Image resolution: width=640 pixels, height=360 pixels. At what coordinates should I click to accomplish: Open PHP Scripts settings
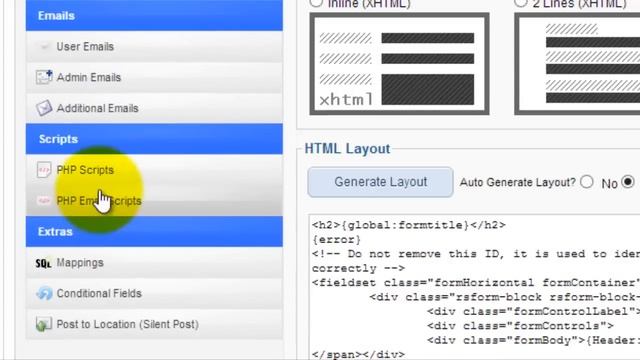click(154, 170)
